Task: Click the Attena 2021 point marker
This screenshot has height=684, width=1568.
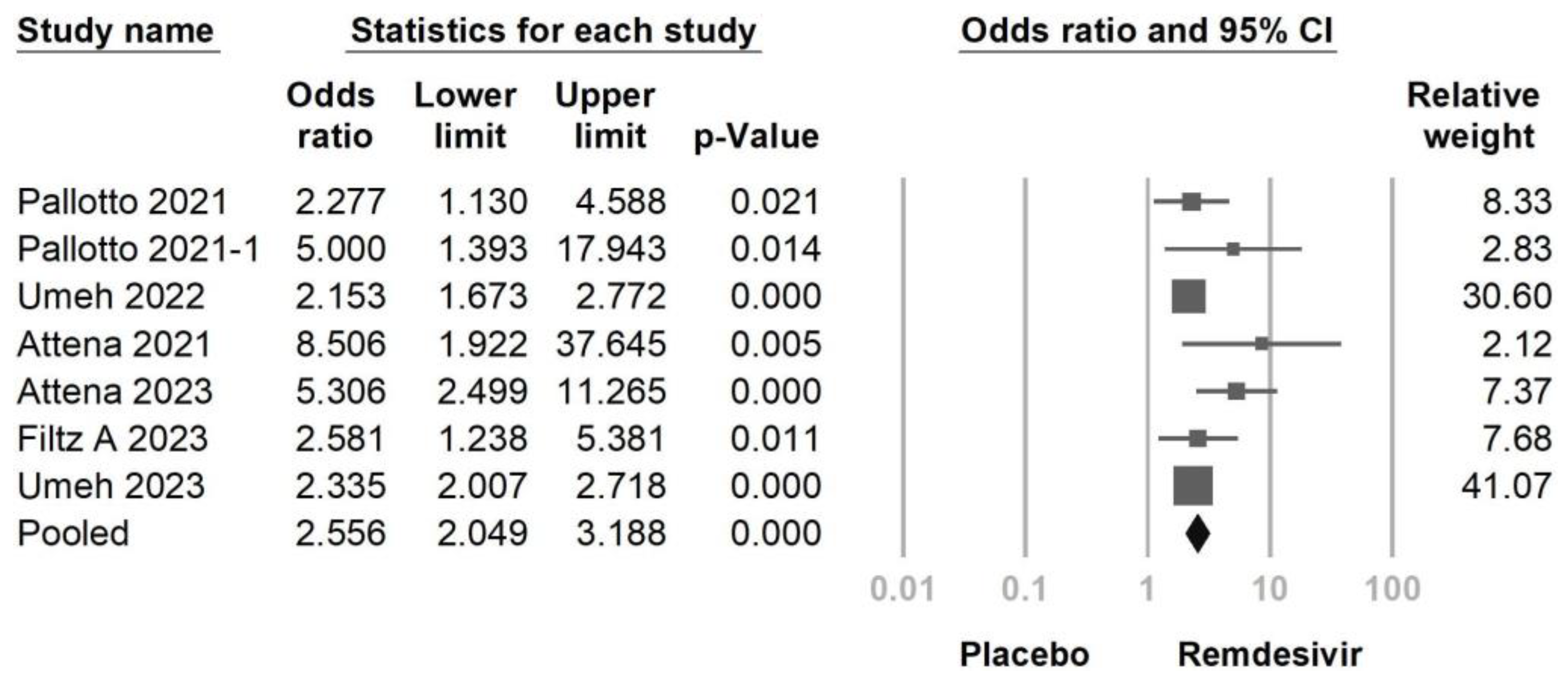Action: (x=1262, y=344)
